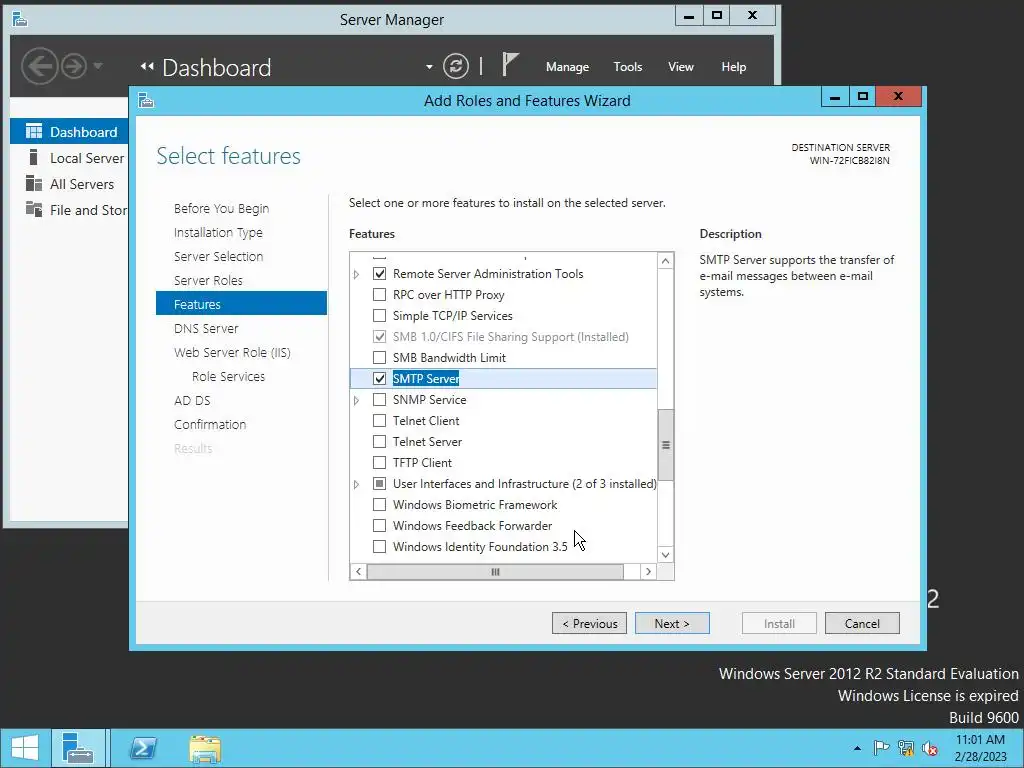Launch PowerShell from the taskbar
1024x768 pixels.
pos(143,748)
